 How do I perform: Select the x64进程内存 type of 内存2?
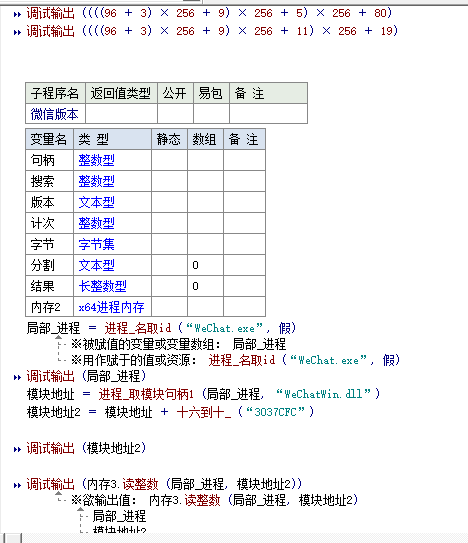[111, 307]
